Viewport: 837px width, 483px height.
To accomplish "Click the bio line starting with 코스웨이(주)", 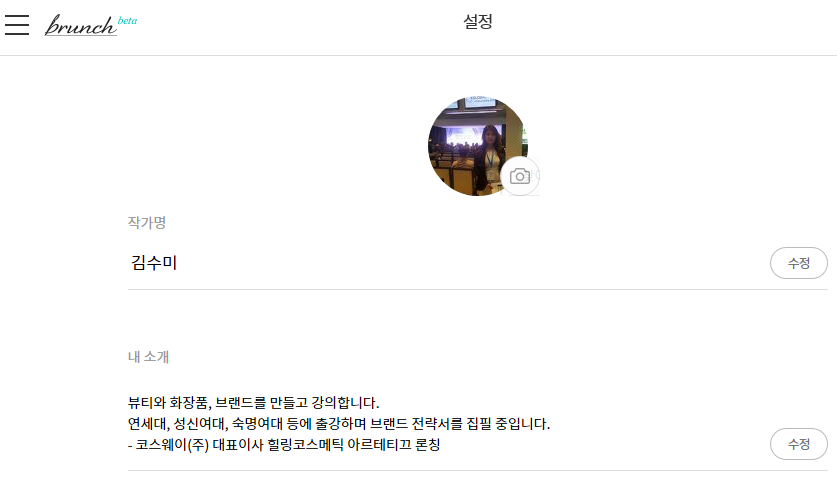I will point(284,445).
